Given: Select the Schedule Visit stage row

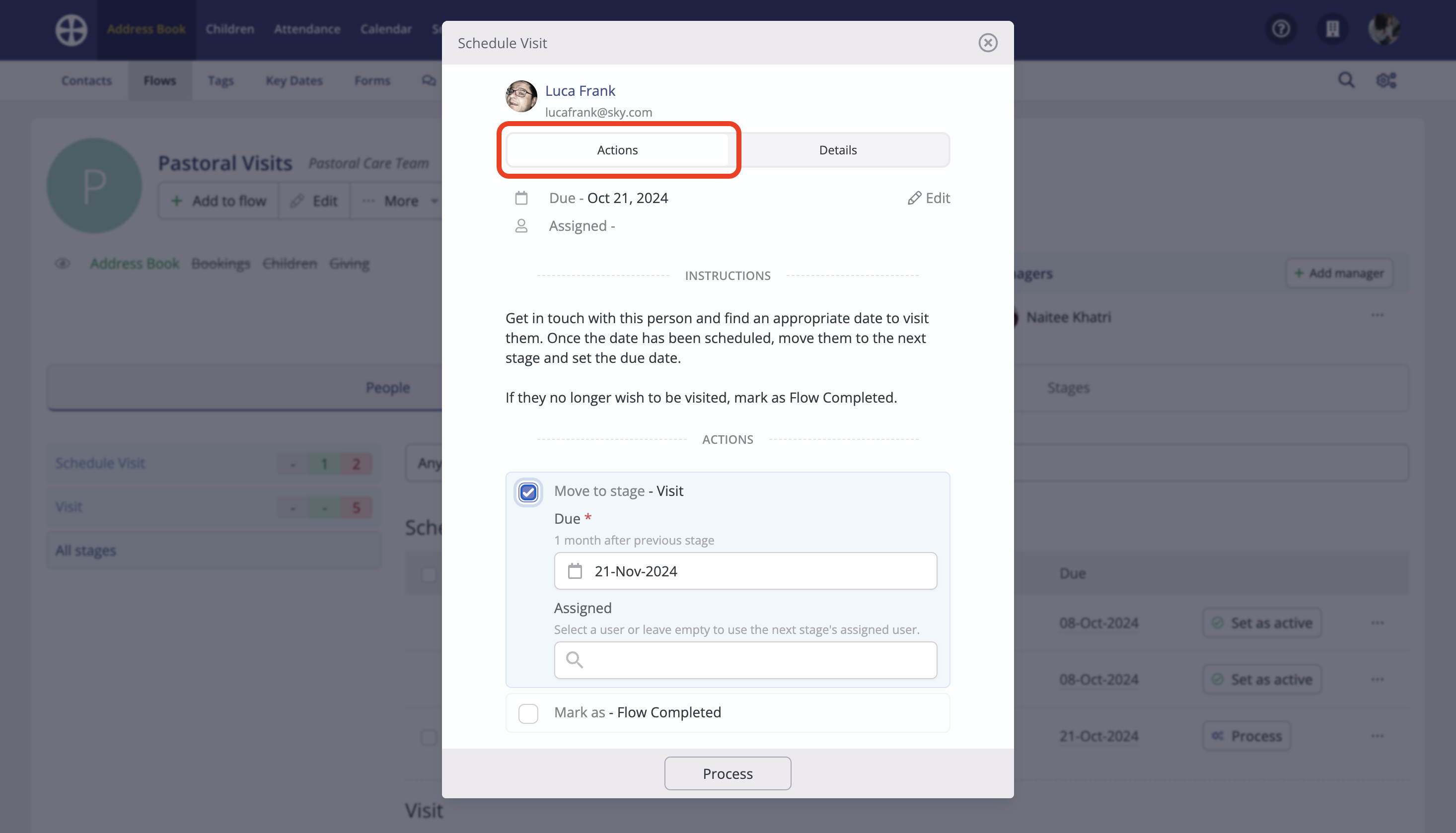Looking at the screenshot, I should click(214, 463).
